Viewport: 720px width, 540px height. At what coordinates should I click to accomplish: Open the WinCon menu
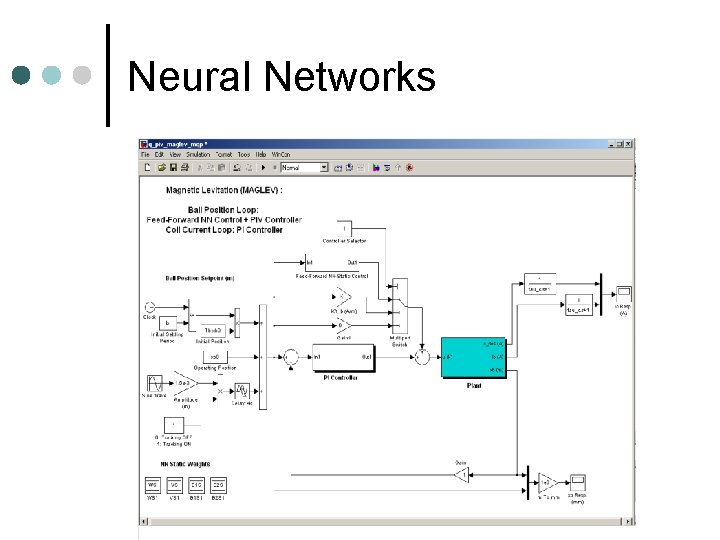tap(281, 155)
